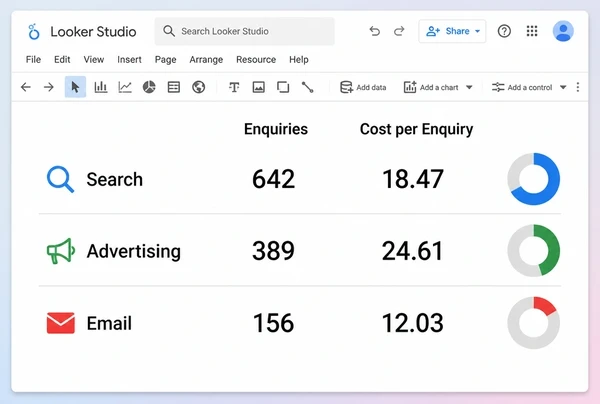The image size is (600, 404).
Task: Select the Line drawing tool
Action: coord(307,87)
